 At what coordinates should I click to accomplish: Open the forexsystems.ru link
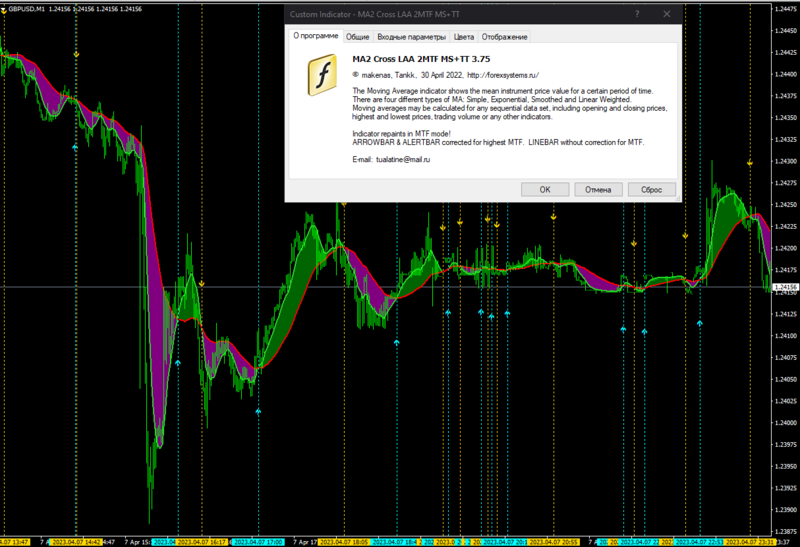(x=503, y=75)
